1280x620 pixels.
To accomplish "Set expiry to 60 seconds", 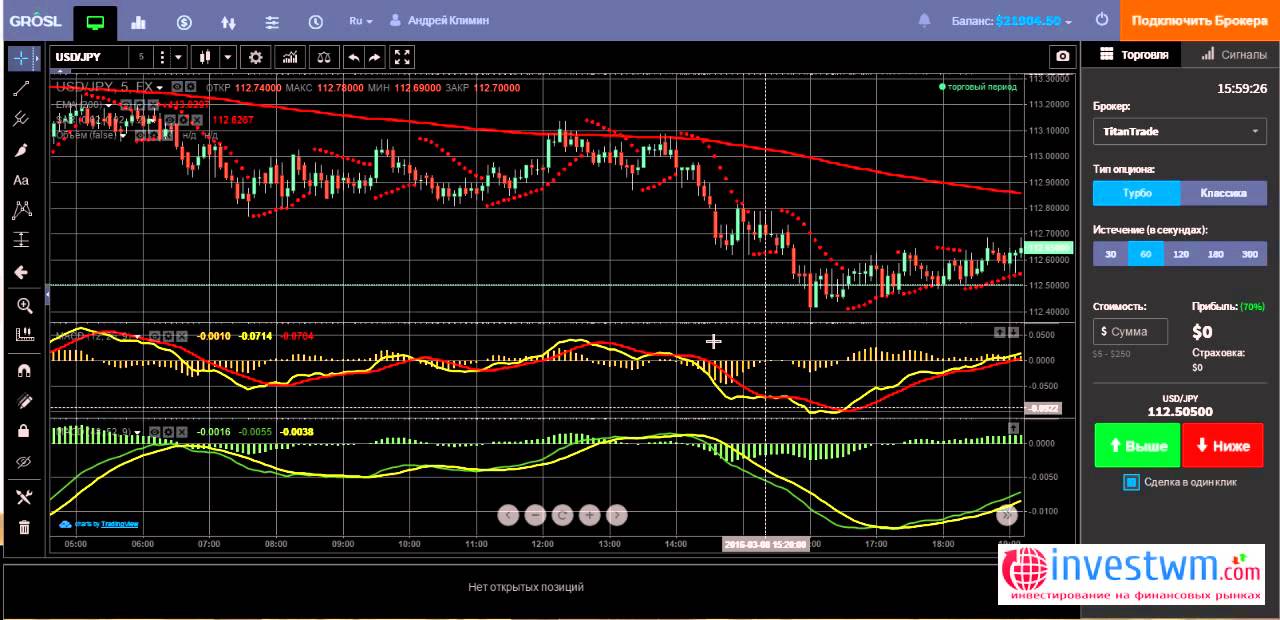I will [1145, 254].
